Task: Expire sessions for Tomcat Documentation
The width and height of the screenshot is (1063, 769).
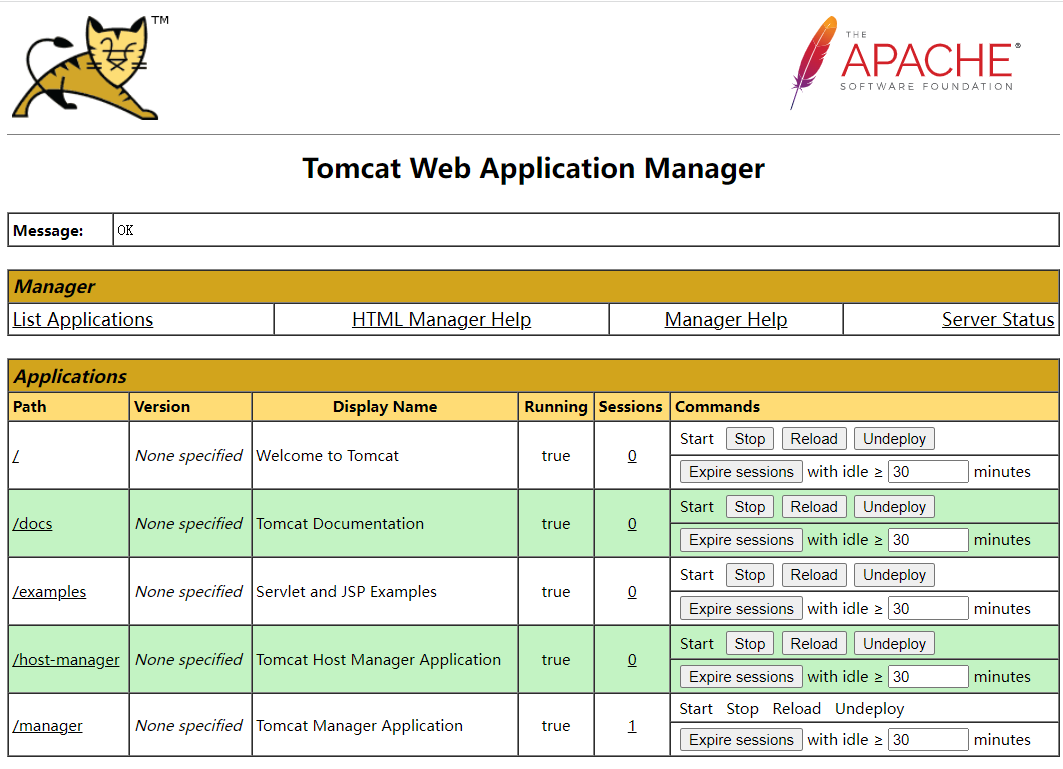Action: 741,540
